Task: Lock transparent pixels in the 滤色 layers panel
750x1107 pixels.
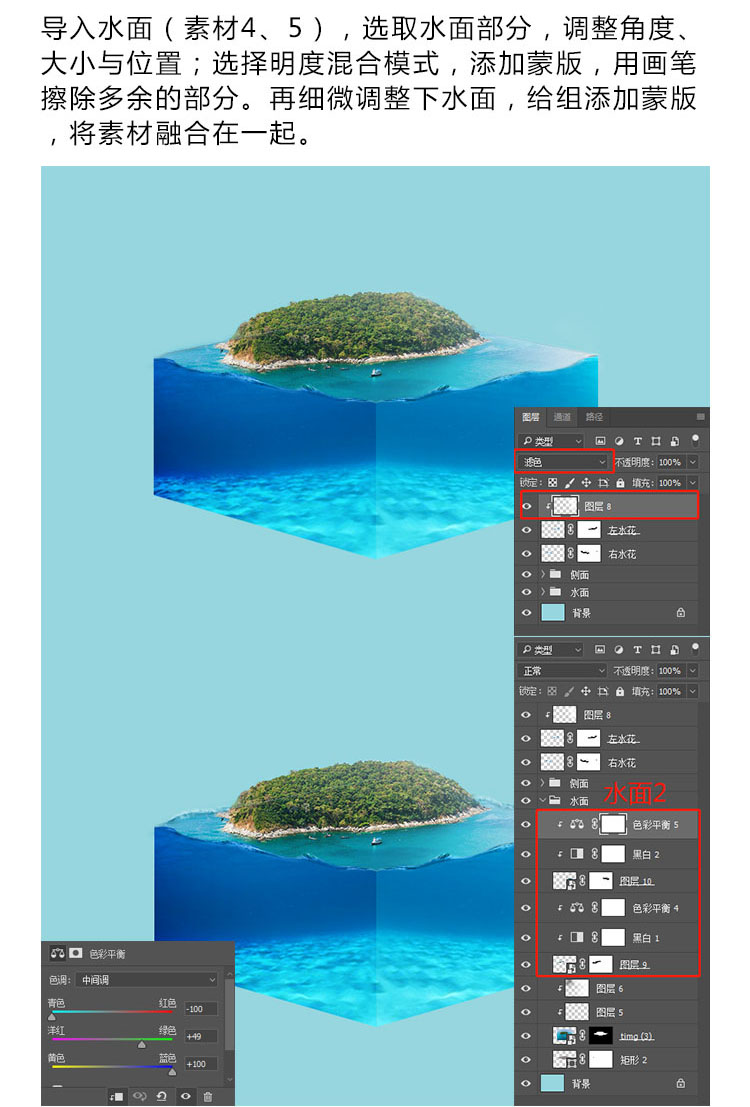Action: (x=552, y=483)
